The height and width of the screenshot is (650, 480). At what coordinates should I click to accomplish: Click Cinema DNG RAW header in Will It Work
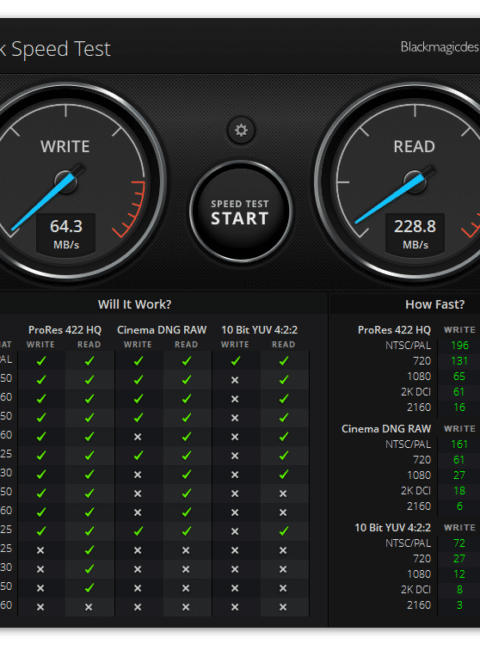[162, 330]
